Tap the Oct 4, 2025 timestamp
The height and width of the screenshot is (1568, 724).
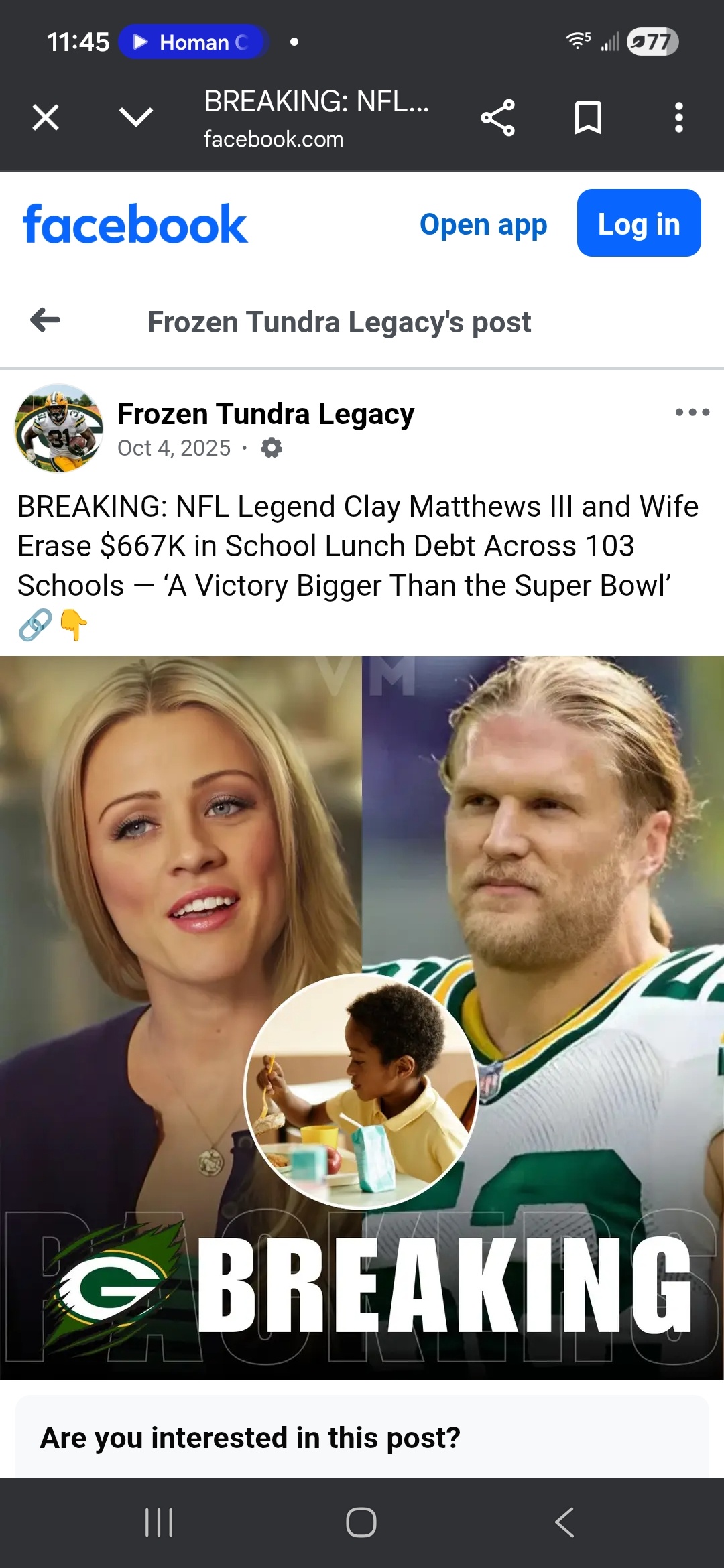tap(174, 448)
